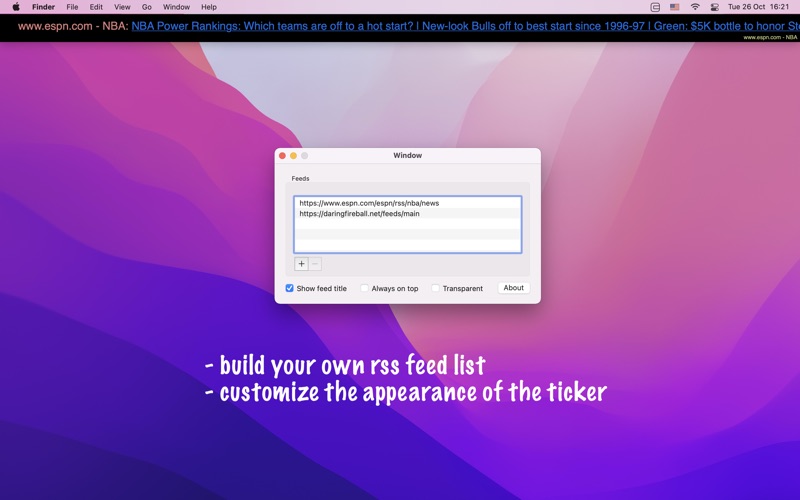Open the View menu
The height and width of the screenshot is (500, 800).
(x=122, y=7)
